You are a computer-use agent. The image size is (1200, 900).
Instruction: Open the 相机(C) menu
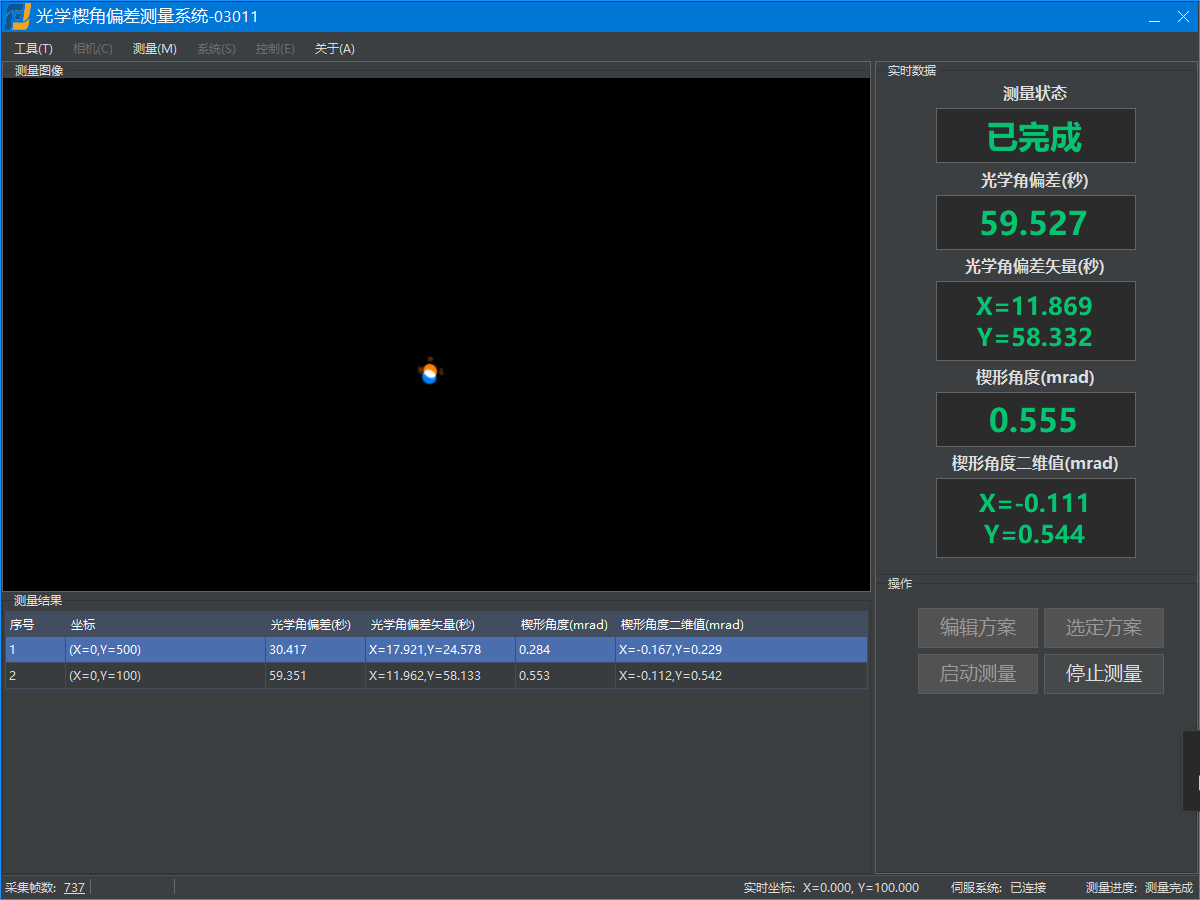tap(93, 49)
